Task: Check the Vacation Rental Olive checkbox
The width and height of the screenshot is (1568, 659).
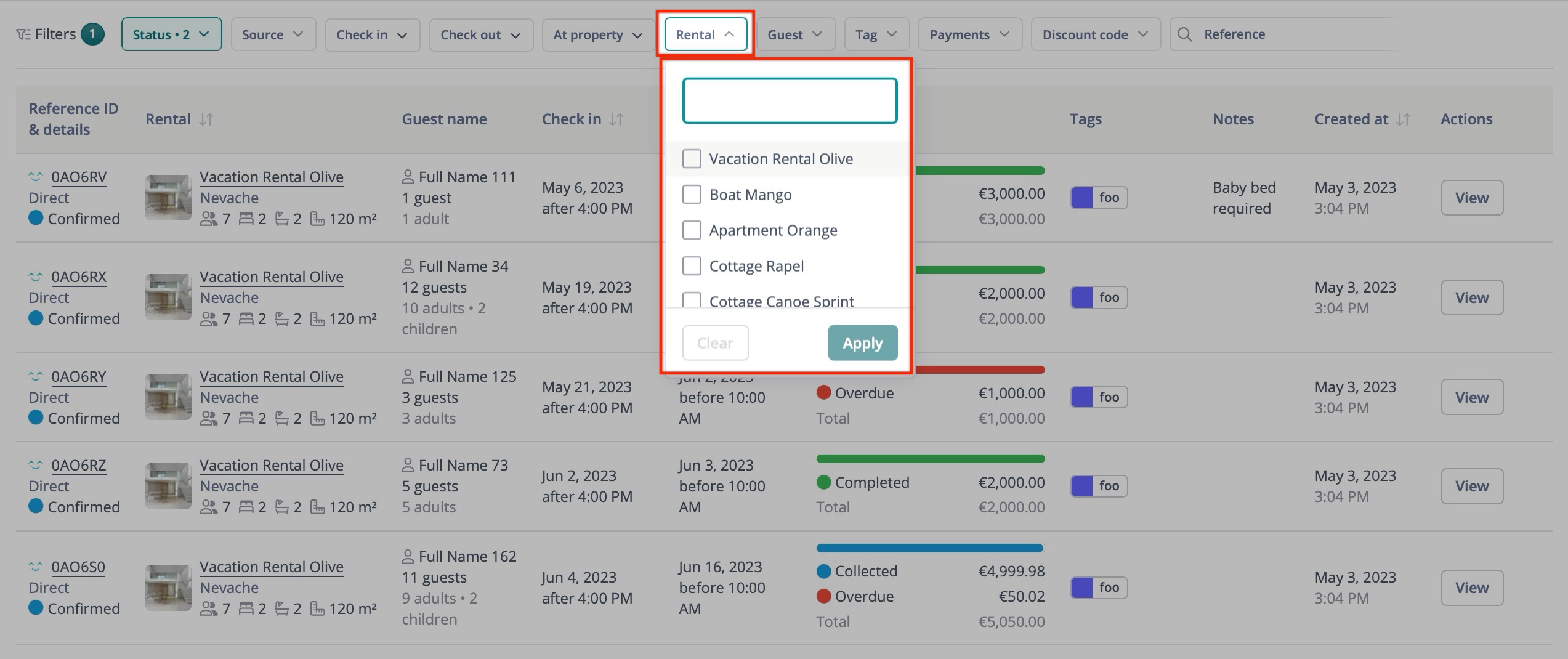Action: pyautogui.click(x=691, y=158)
